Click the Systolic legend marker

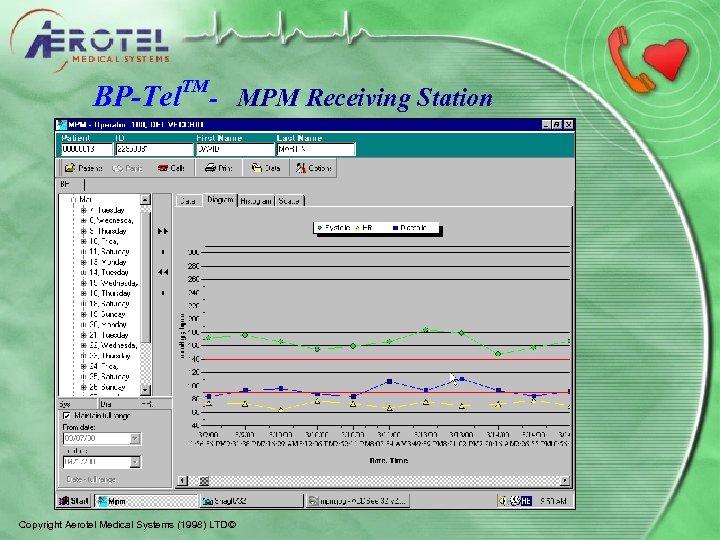pyautogui.click(x=320, y=228)
